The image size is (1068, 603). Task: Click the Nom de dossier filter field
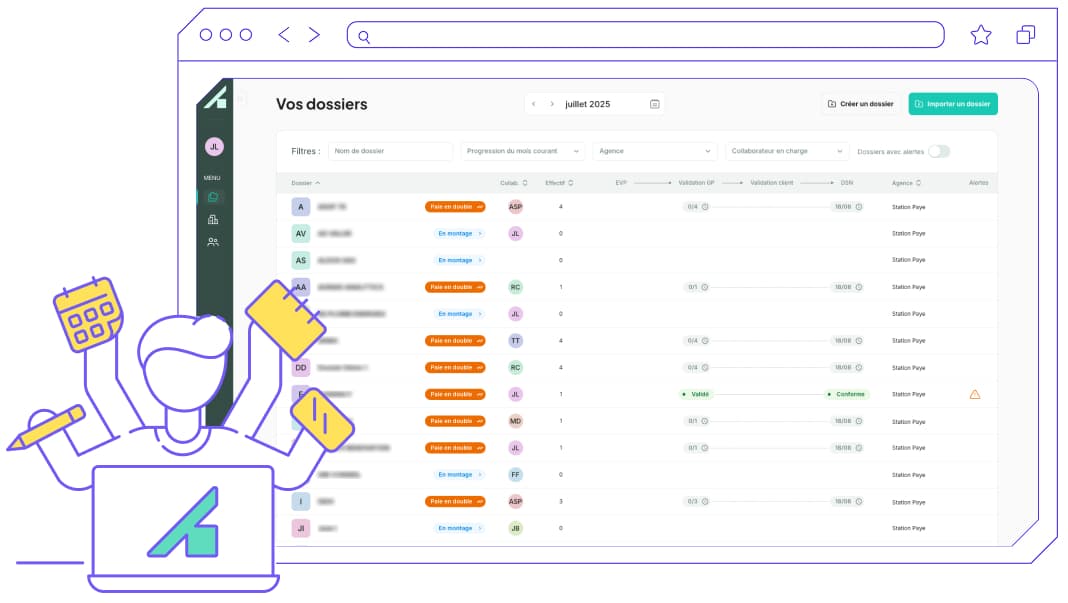point(391,151)
